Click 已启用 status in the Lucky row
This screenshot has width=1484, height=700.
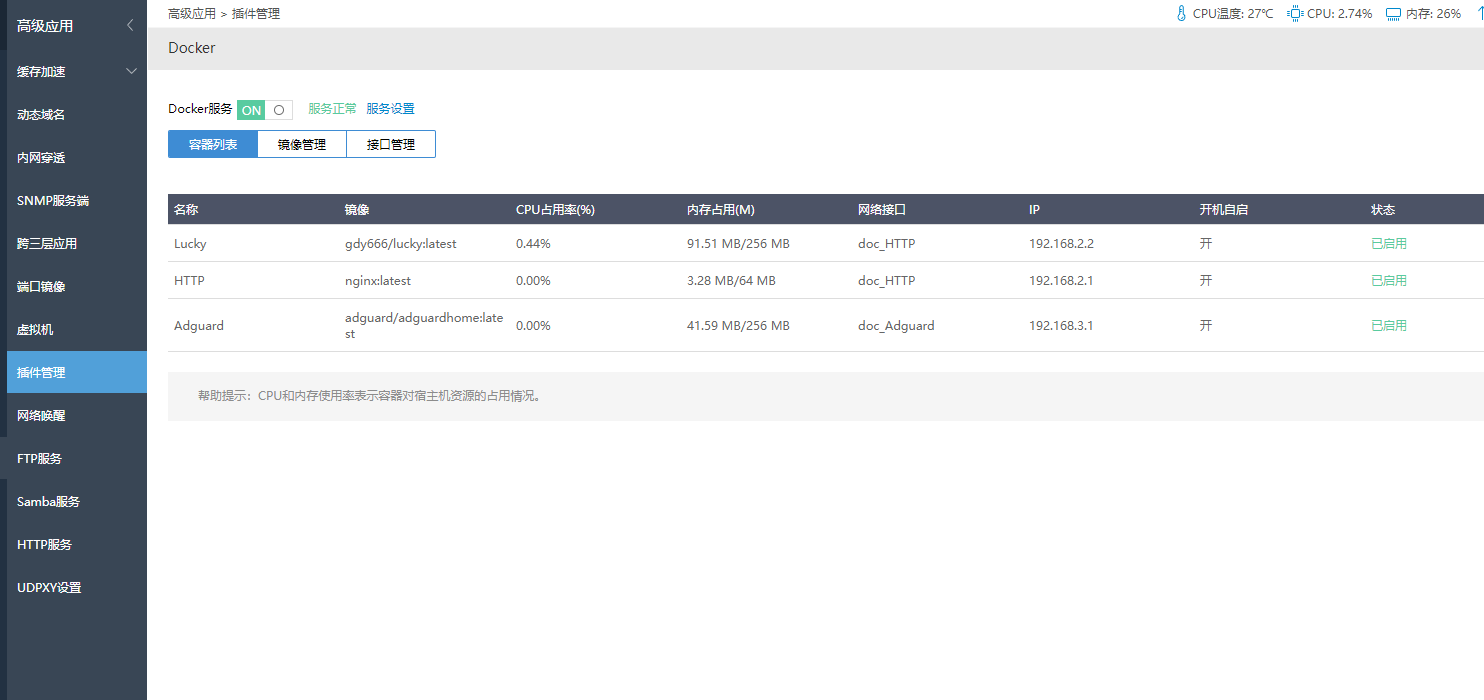click(x=1389, y=243)
